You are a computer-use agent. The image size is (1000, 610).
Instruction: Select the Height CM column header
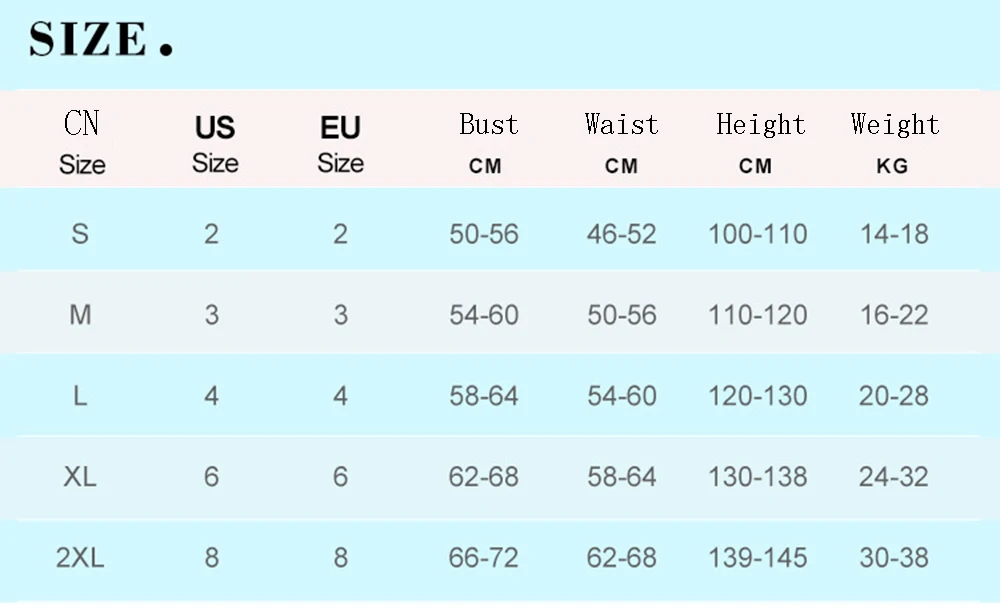point(759,143)
